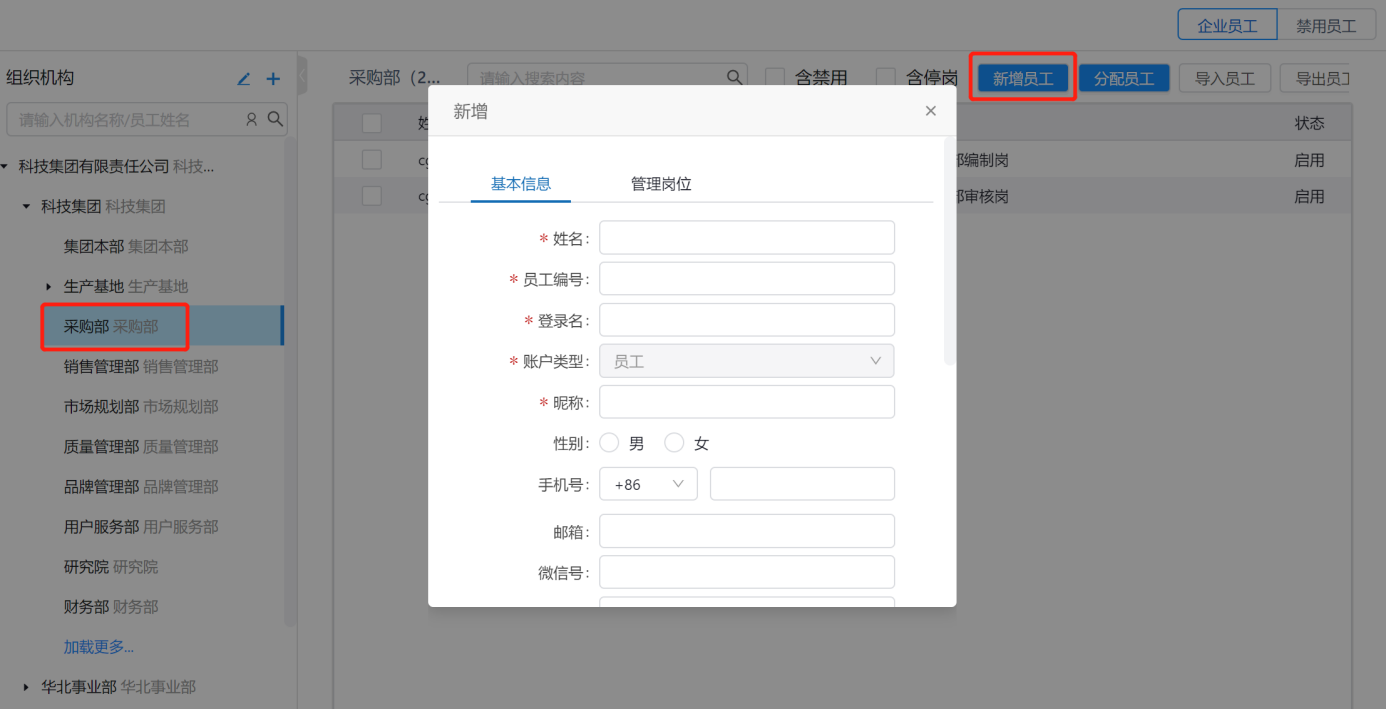Collapse the left organization panel with the arrow handle
The height and width of the screenshot is (709, 1386).
click(x=302, y=76)
